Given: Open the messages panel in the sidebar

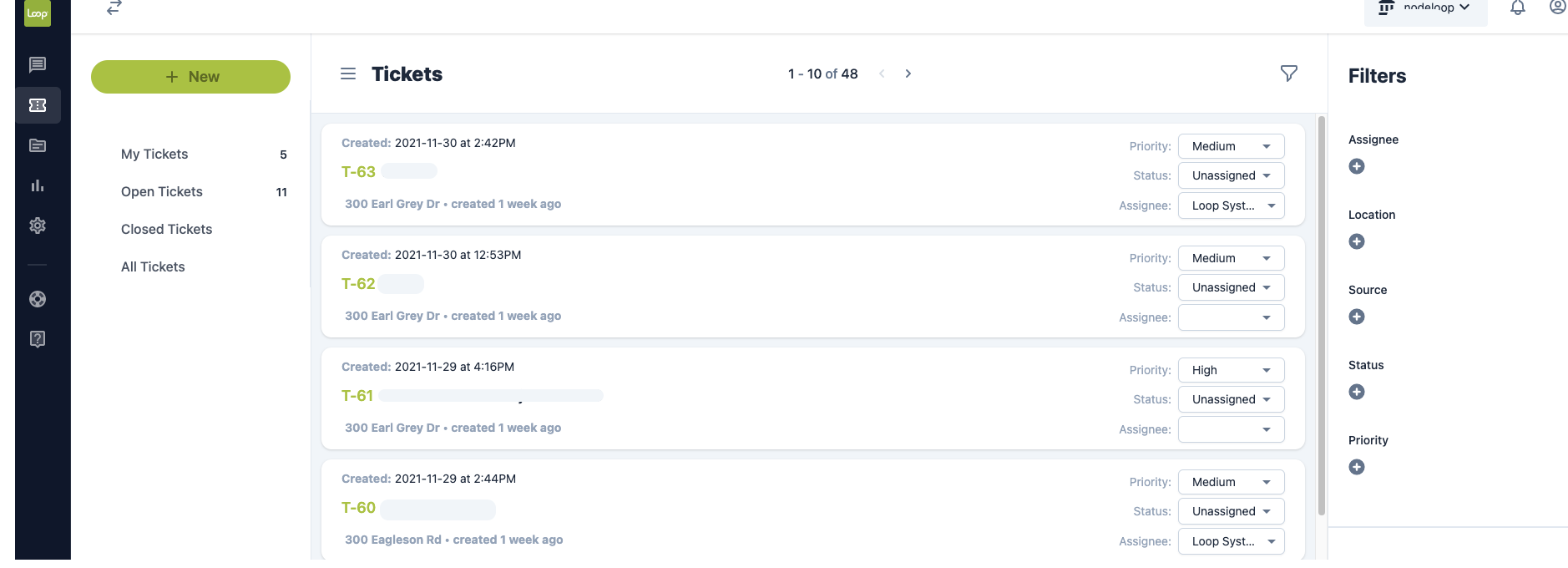Looking at the screenshot, I should tap(38, 65).
